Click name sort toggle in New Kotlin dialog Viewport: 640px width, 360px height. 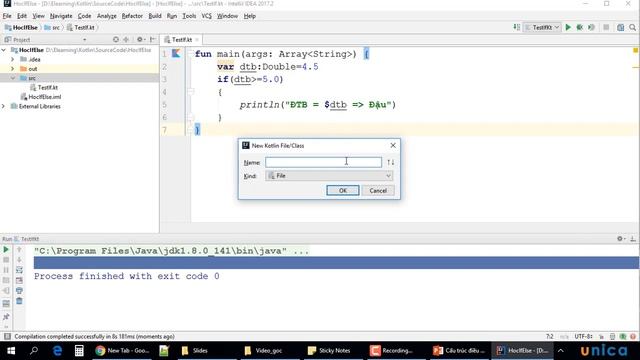pyautogui.click(x=391, y=162)
